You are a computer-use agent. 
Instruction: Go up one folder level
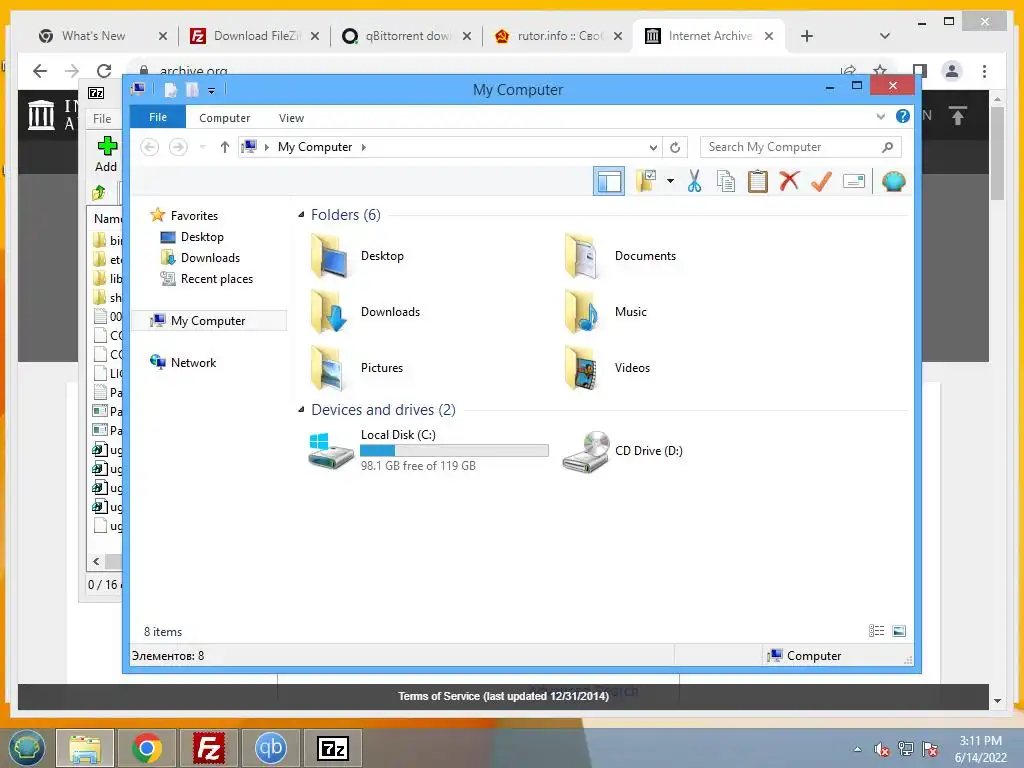(x=225, y=147)
